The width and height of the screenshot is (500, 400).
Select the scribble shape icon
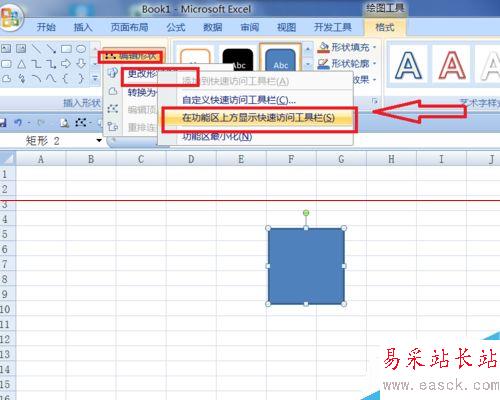pos(22,79)
